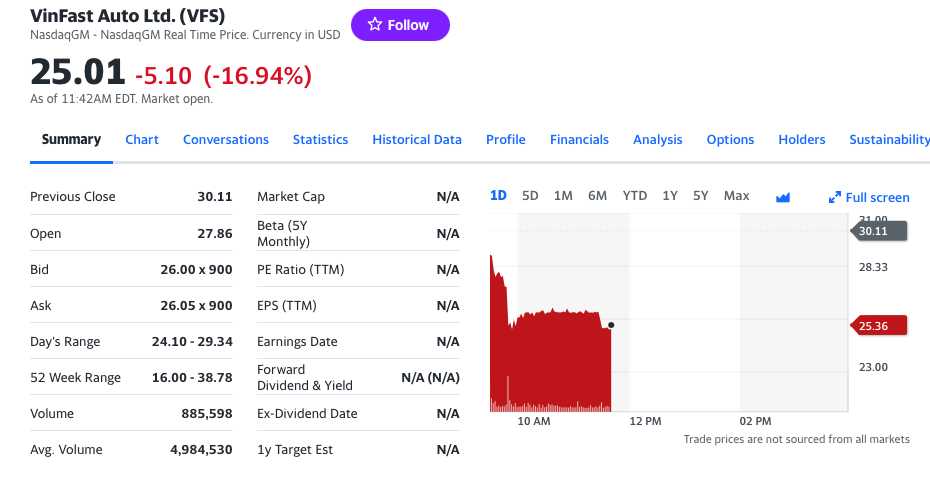Open the Chart tab

(142, 139)
